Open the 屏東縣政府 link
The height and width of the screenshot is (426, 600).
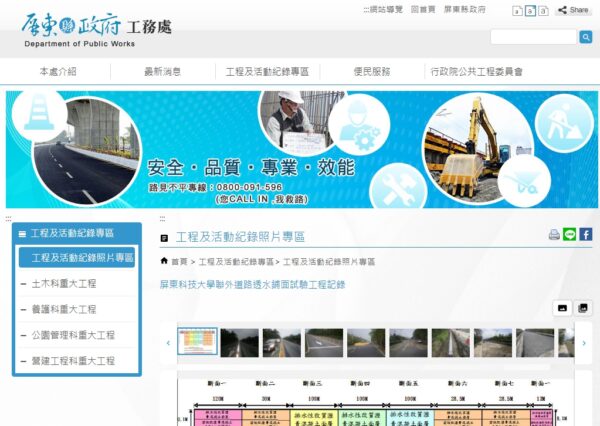[465, 10]
